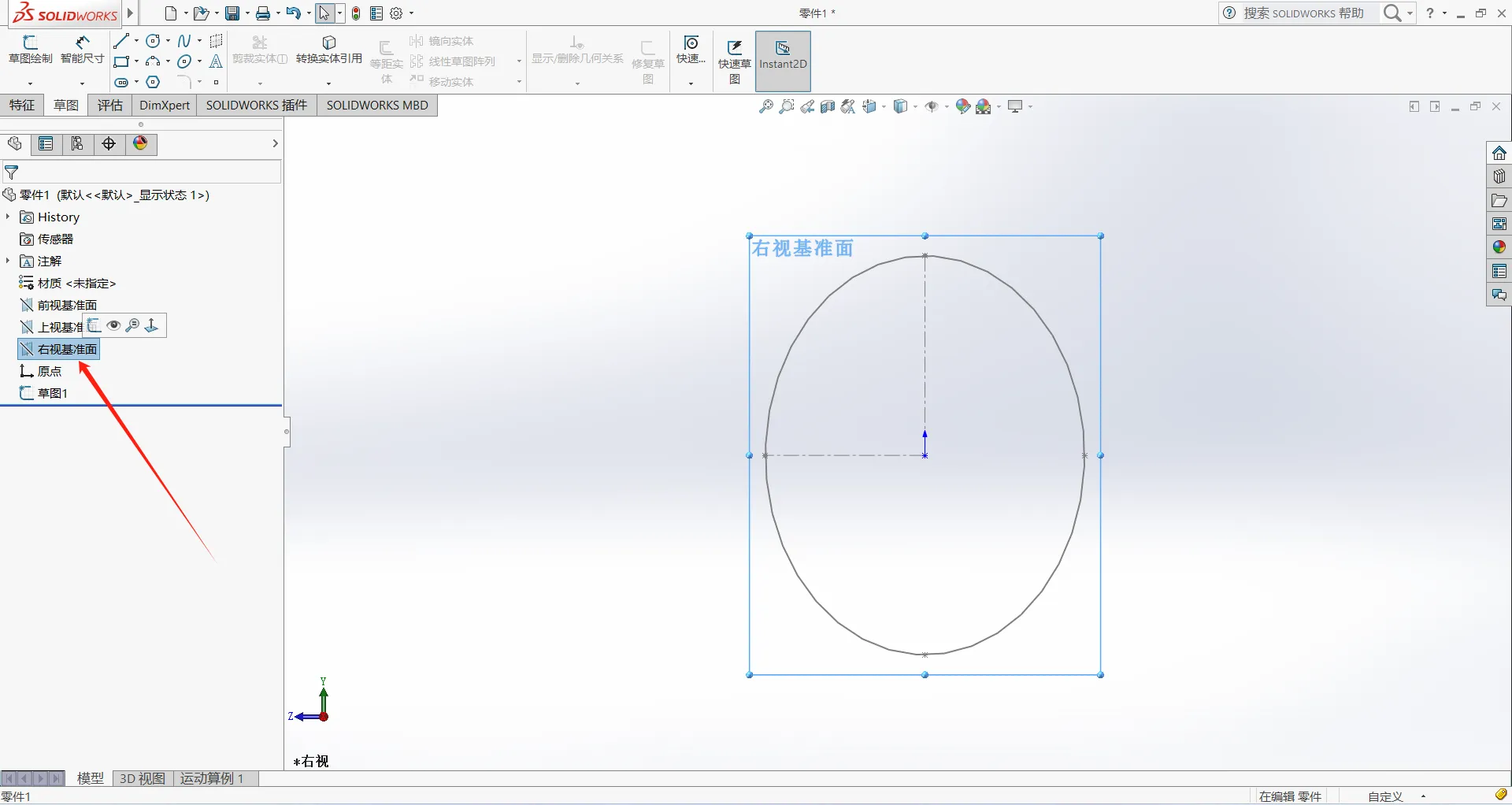Click the Sketch Text tool icon
The height and width of the screenshot is (805, 1512).
pos(216,61)
